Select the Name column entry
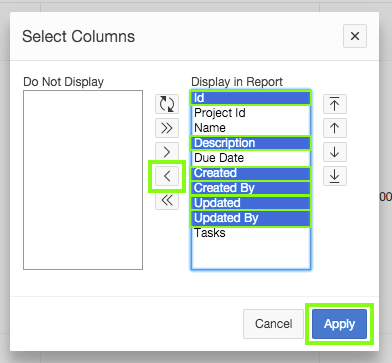 (251, 128)
